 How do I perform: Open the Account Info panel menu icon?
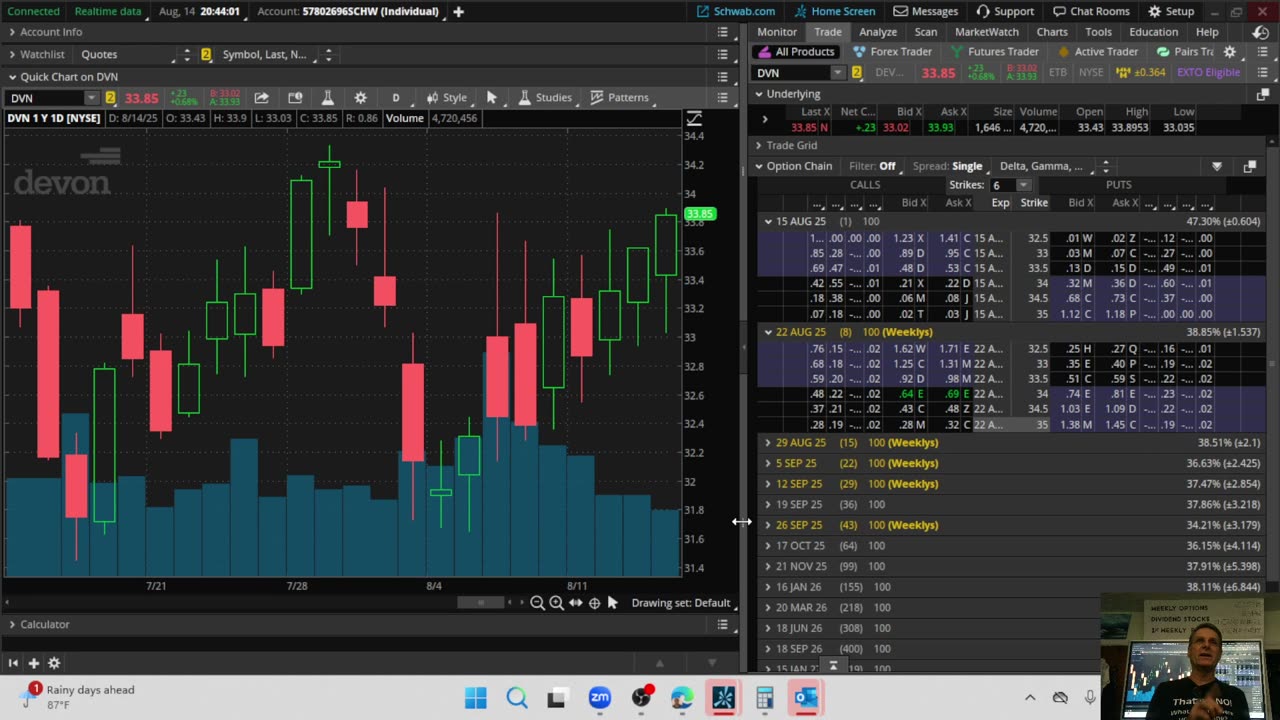coord(722,32)
